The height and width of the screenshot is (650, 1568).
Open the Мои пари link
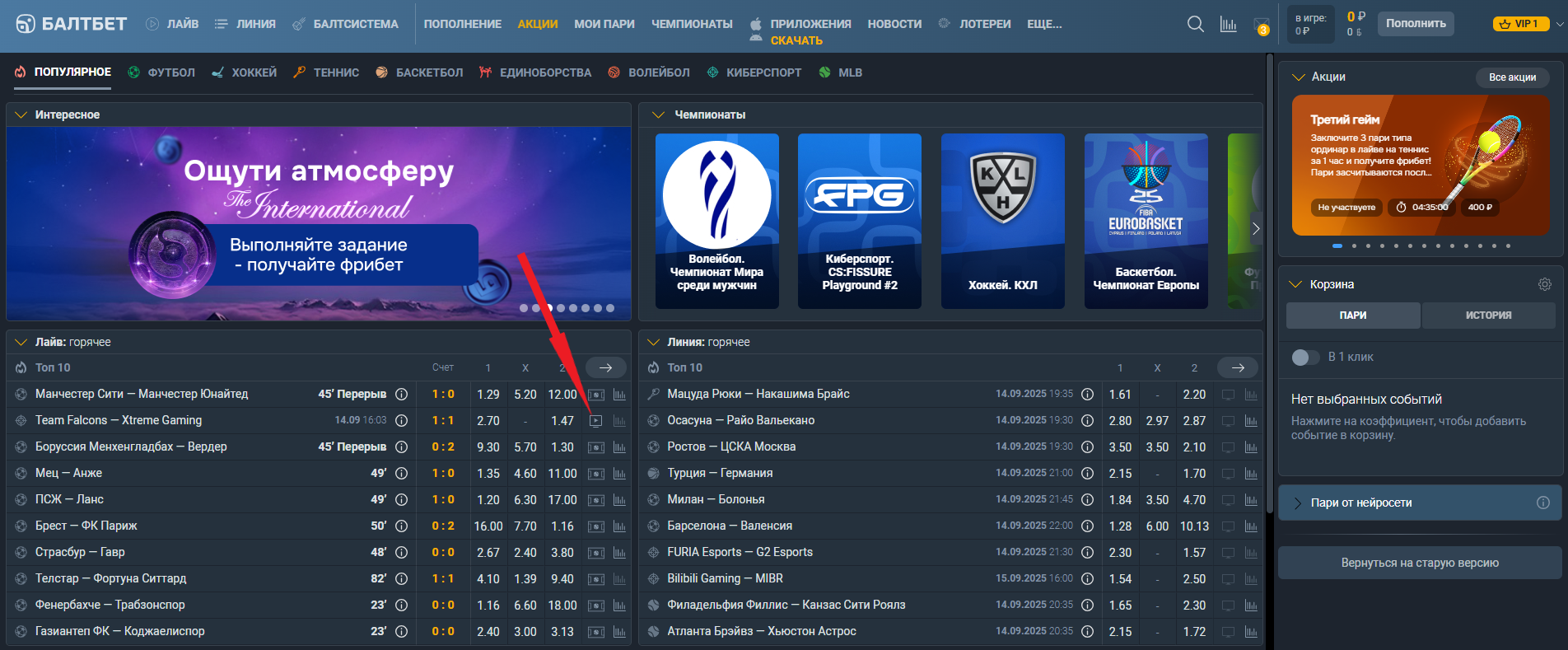pyautogui.click(x=604, y=24)
